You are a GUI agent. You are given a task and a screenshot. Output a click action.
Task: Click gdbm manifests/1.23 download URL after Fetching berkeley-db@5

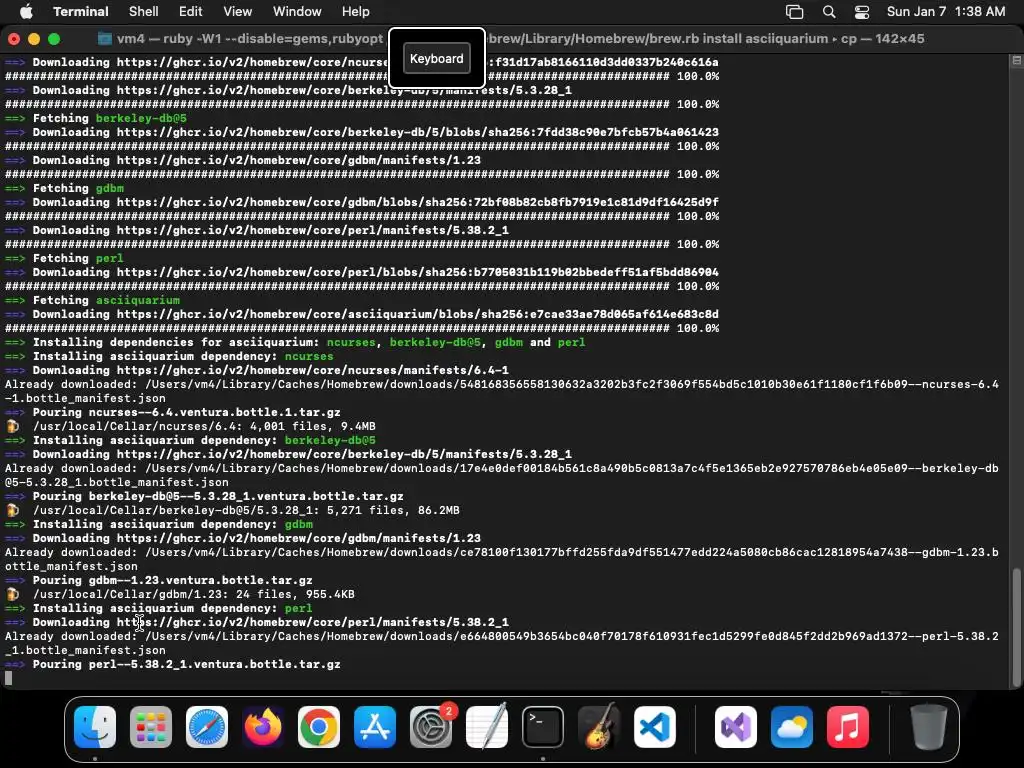298,160
